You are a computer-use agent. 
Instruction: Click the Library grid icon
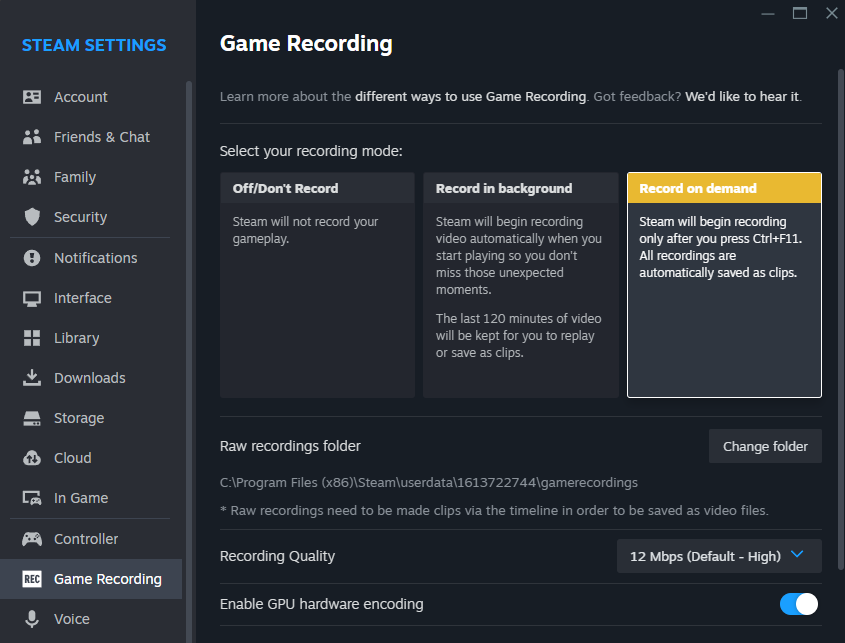pyautogui.click(x=32, y=338)
